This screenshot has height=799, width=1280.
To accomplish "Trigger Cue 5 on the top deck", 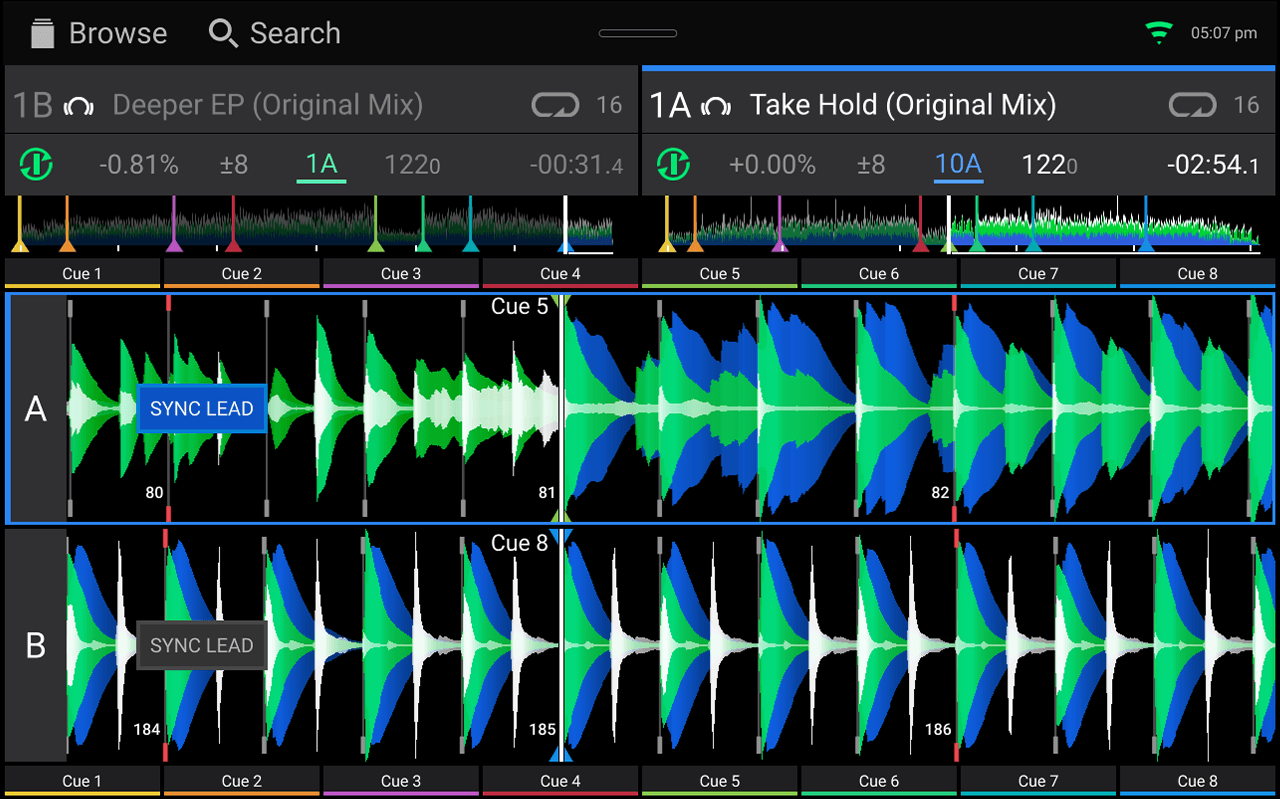I will click(x=720, y=272).
